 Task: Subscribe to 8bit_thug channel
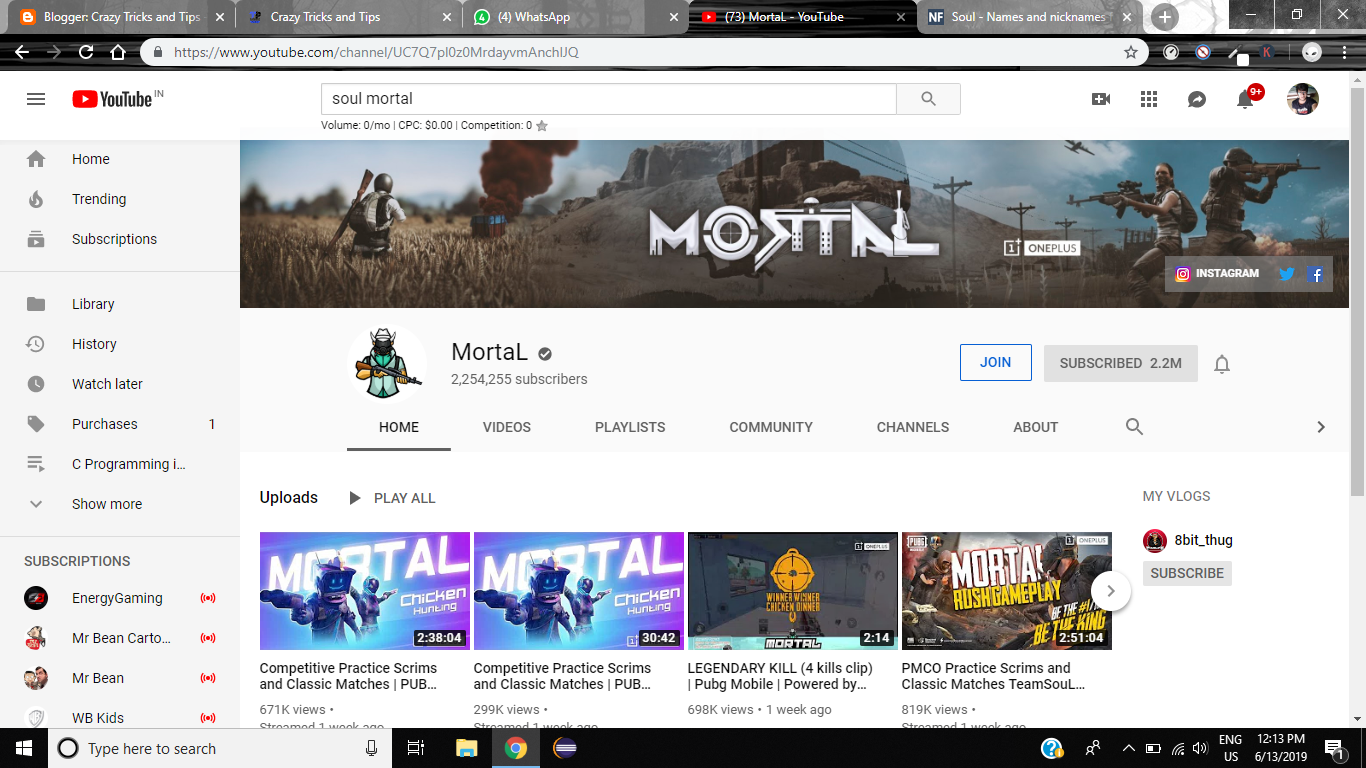(x=1187, y=573)
